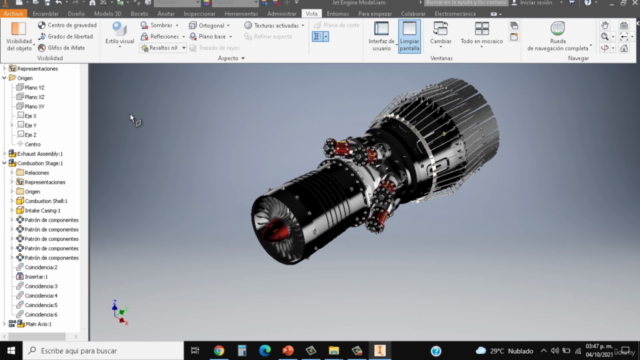Select Coincidencia:2 constraint
Image resolution: width=640 pixels, height=360 pixels.
37,267
